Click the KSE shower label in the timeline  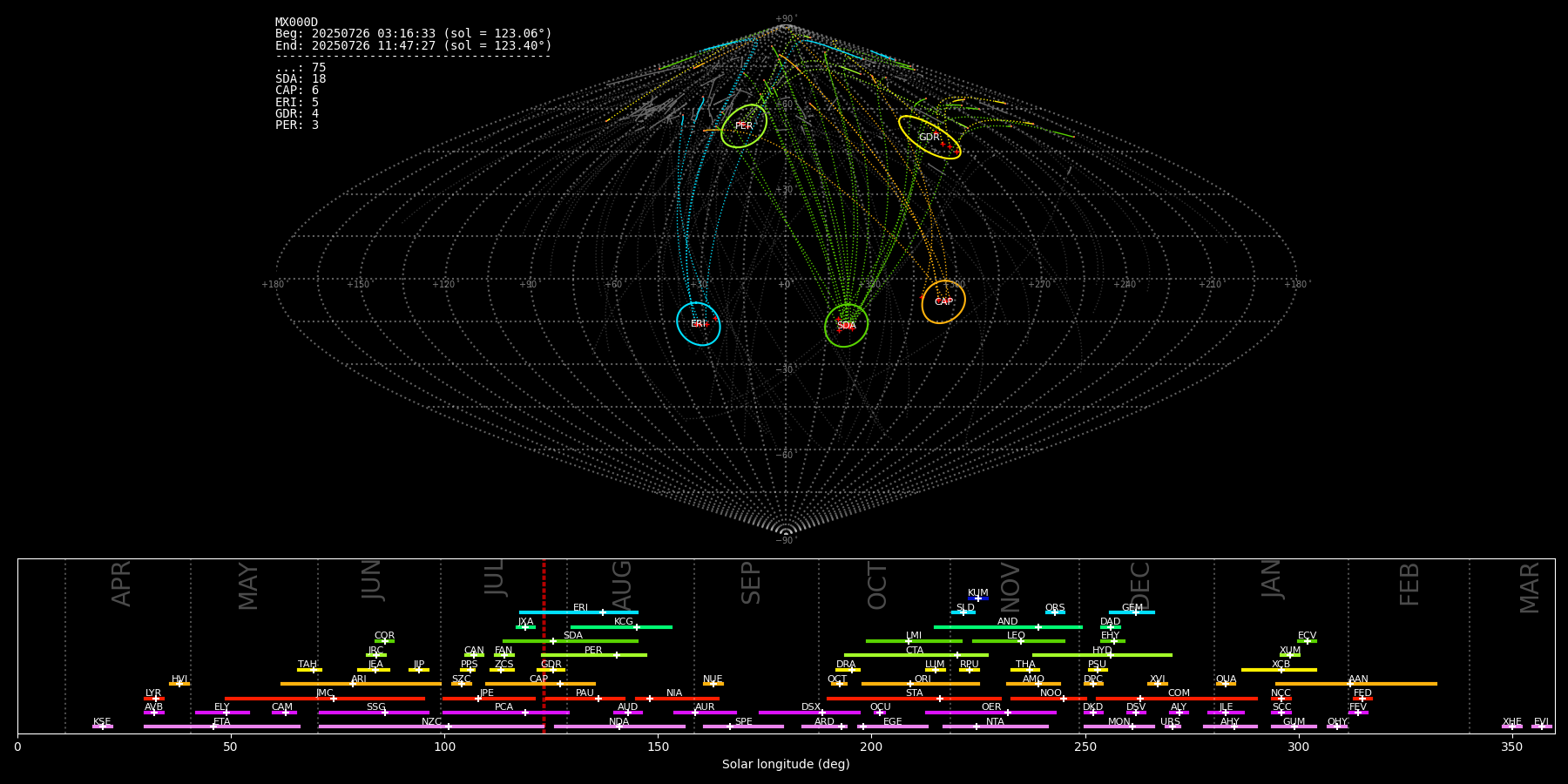coord(102,722)
